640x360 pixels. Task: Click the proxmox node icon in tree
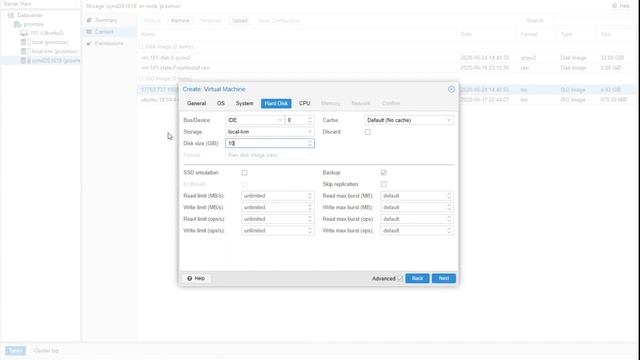[x=17, y=24]
